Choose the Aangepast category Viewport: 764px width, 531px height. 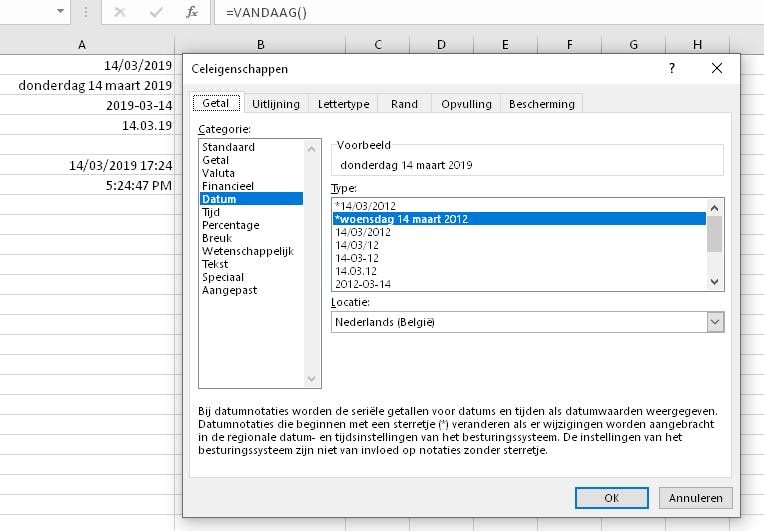[251, 290]
